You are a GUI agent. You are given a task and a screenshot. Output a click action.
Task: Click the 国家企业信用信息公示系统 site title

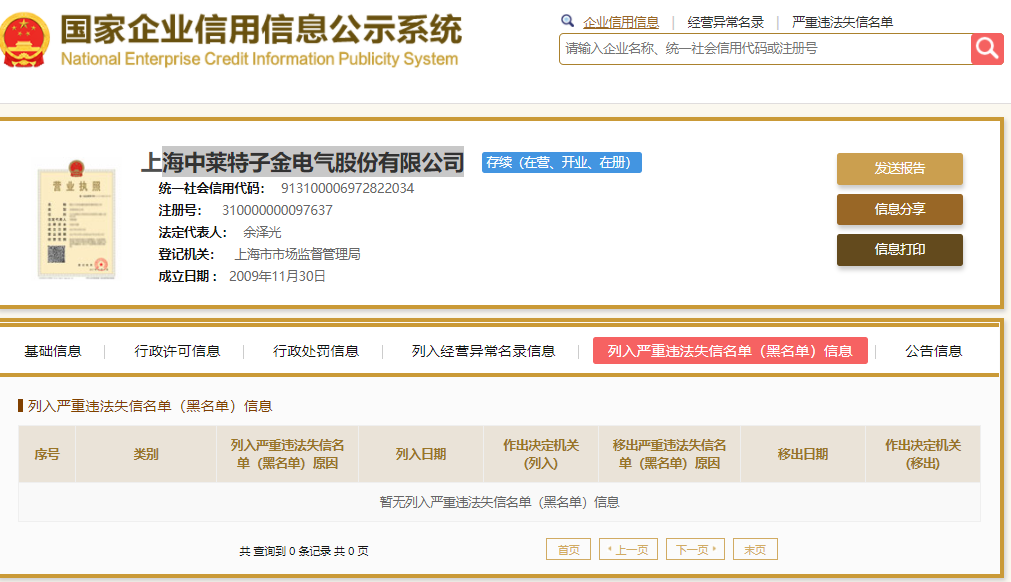pos(261,30)
